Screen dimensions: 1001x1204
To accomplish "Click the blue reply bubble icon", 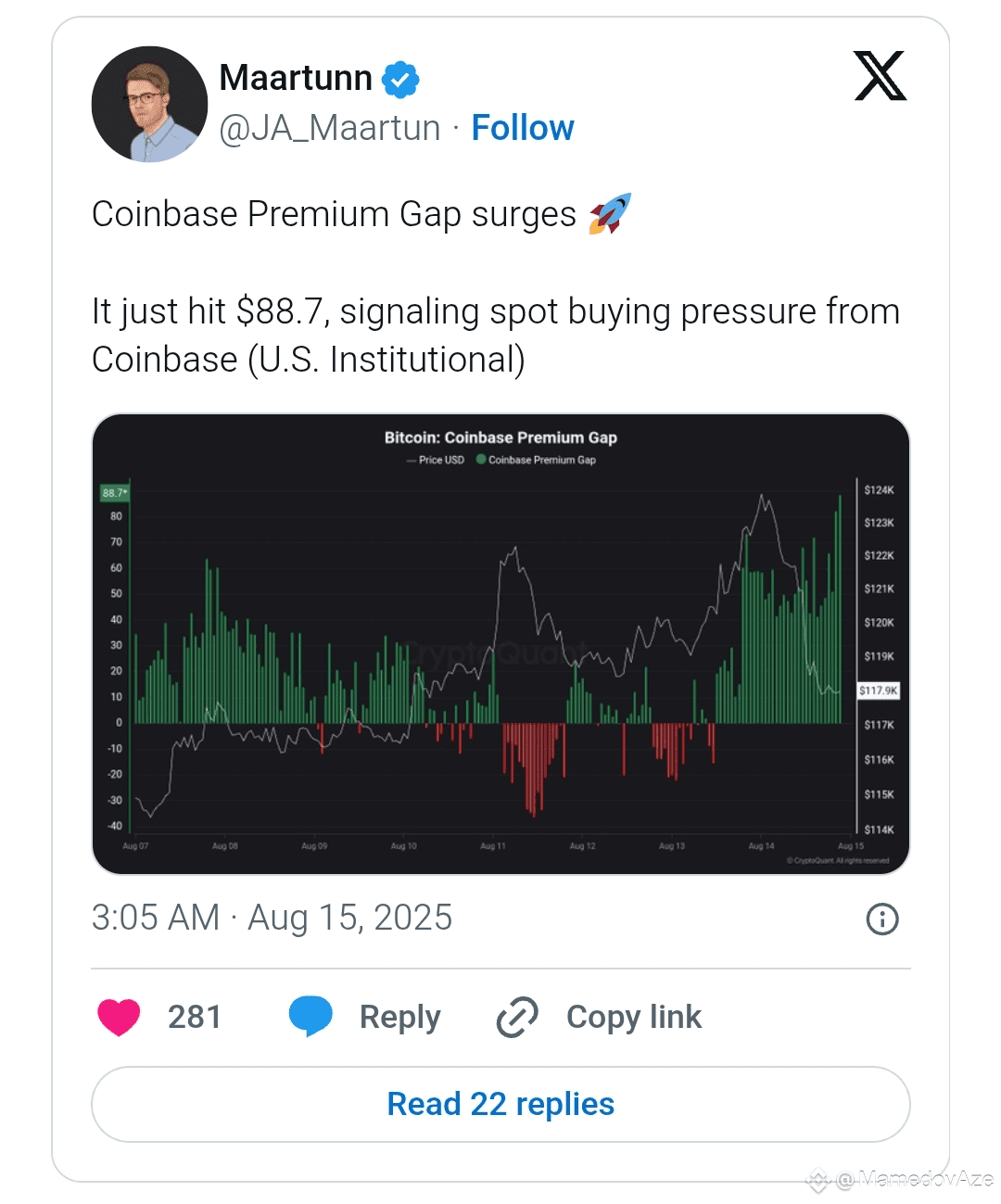I will tap(310, 1017).
